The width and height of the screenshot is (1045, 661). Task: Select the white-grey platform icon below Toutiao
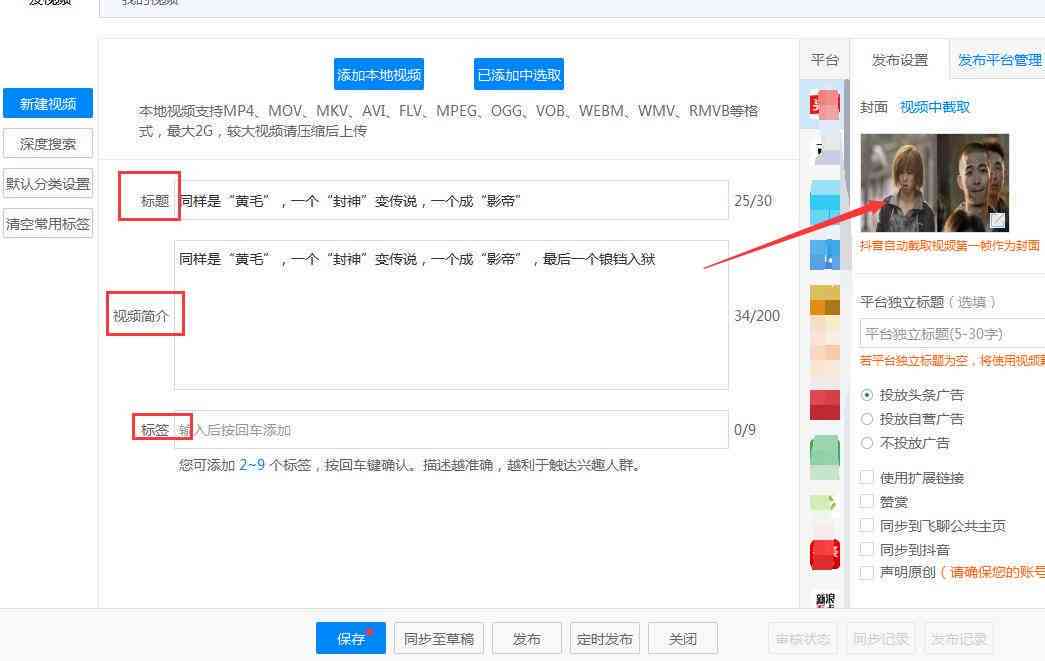pos(824,150)
